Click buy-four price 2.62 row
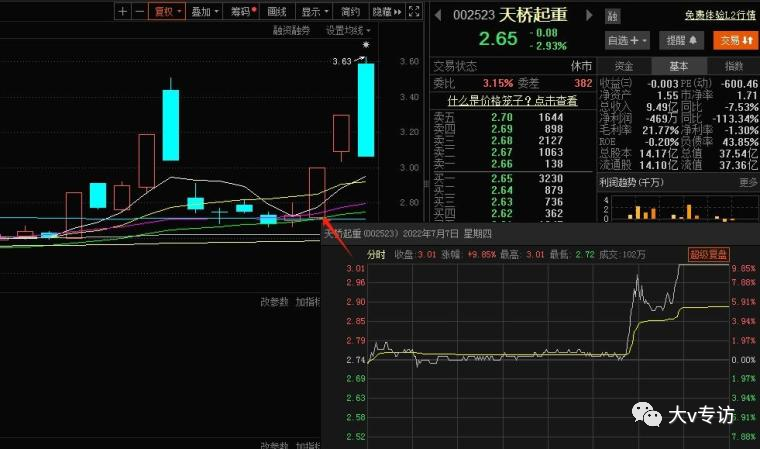Viewport: 760px width, 449px height. (x=512, y=213)
